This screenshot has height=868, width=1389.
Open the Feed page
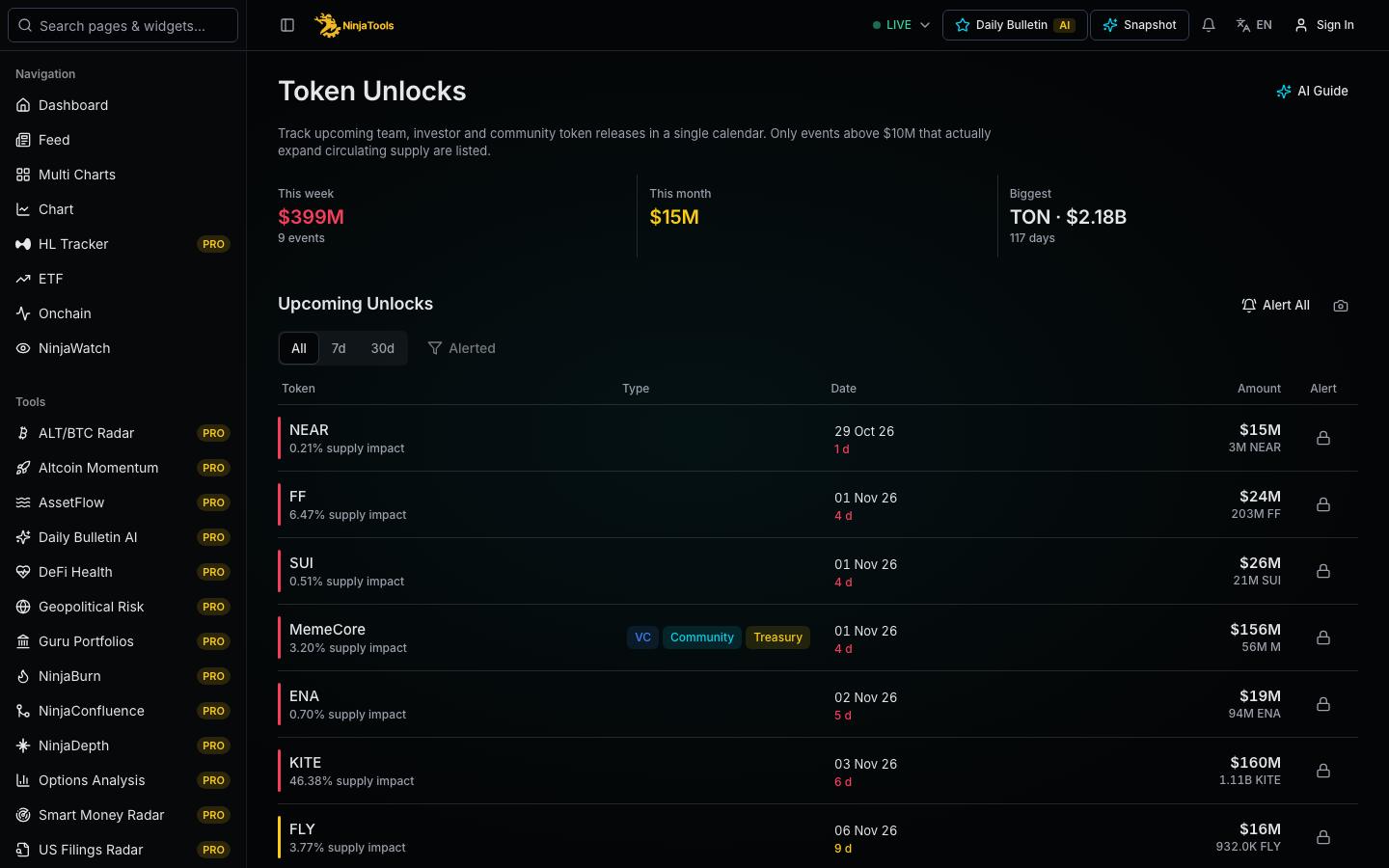tap(123, 140)
